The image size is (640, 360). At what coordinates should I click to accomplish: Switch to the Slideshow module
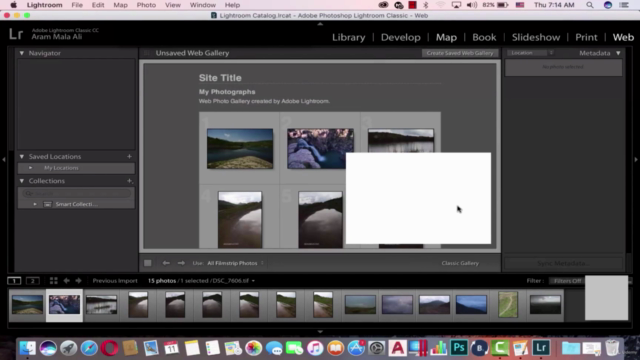(536, 37)
